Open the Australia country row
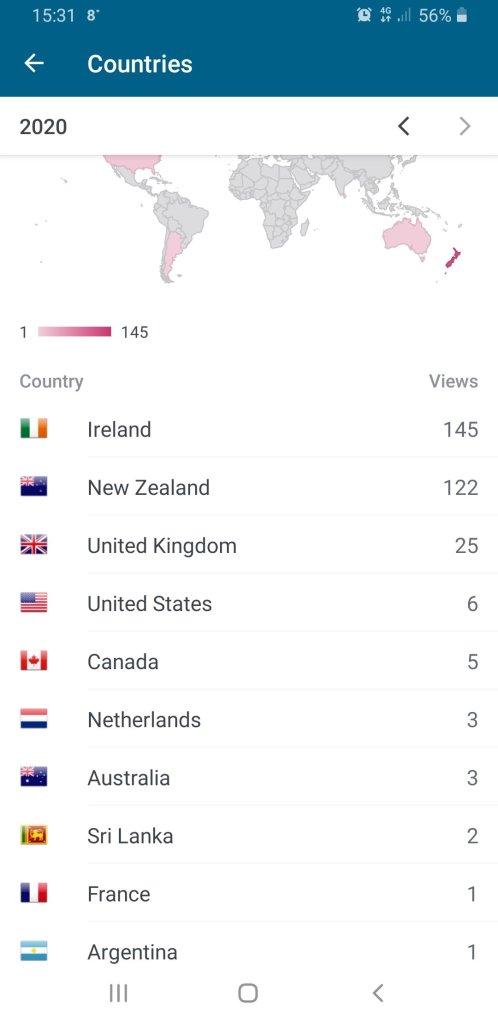Viewport: 498px width, 1023px height. (x=249, y=777)
